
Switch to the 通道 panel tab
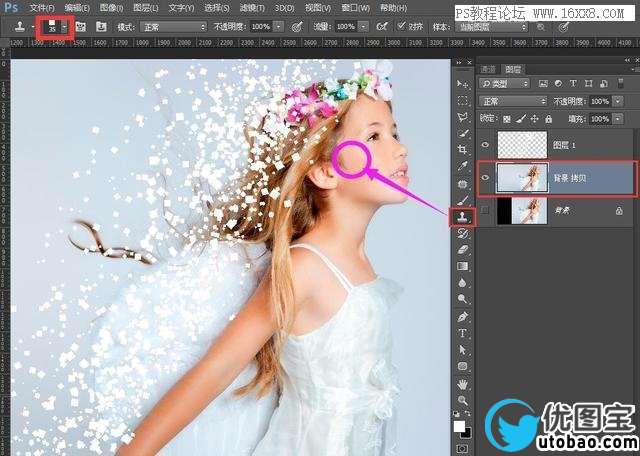pos(488,69)
